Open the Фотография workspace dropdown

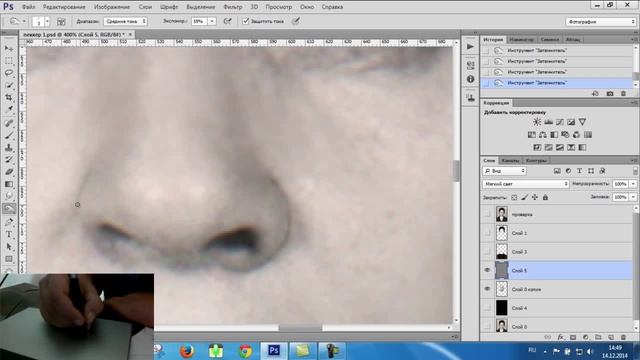click(x=600, y=22)
